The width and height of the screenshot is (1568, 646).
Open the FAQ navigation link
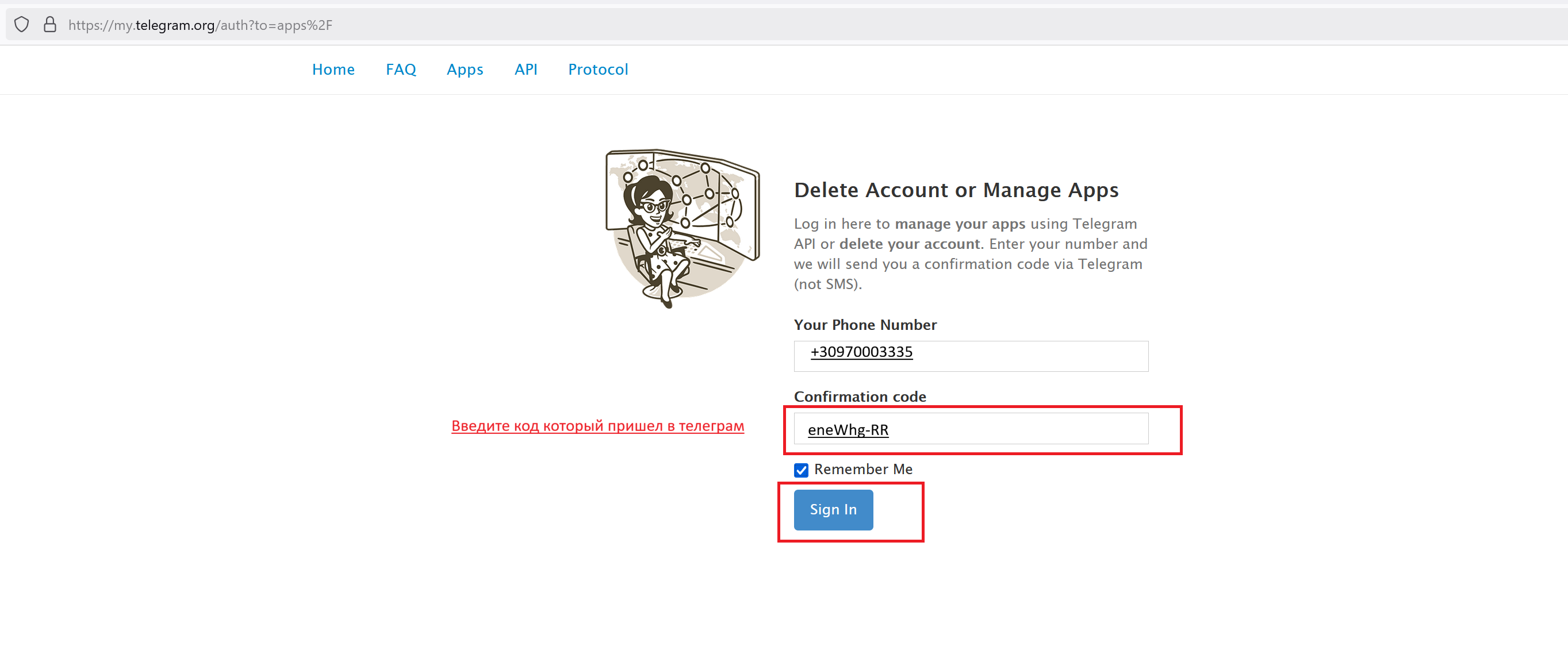point(401,70)
